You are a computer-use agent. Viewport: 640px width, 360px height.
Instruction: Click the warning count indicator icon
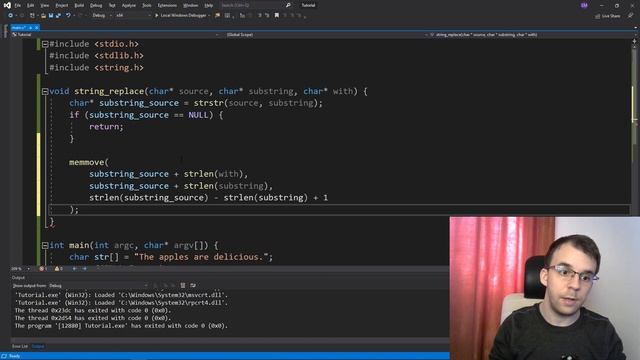click(58, 269)
